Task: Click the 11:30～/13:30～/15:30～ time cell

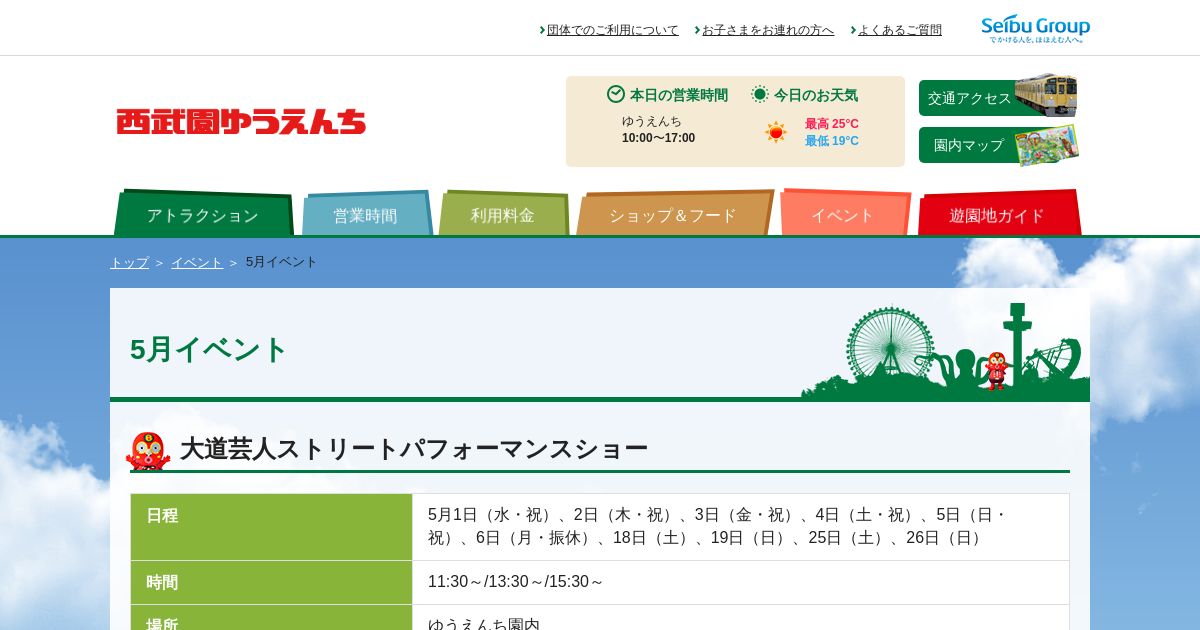Action: coord(741,582)
